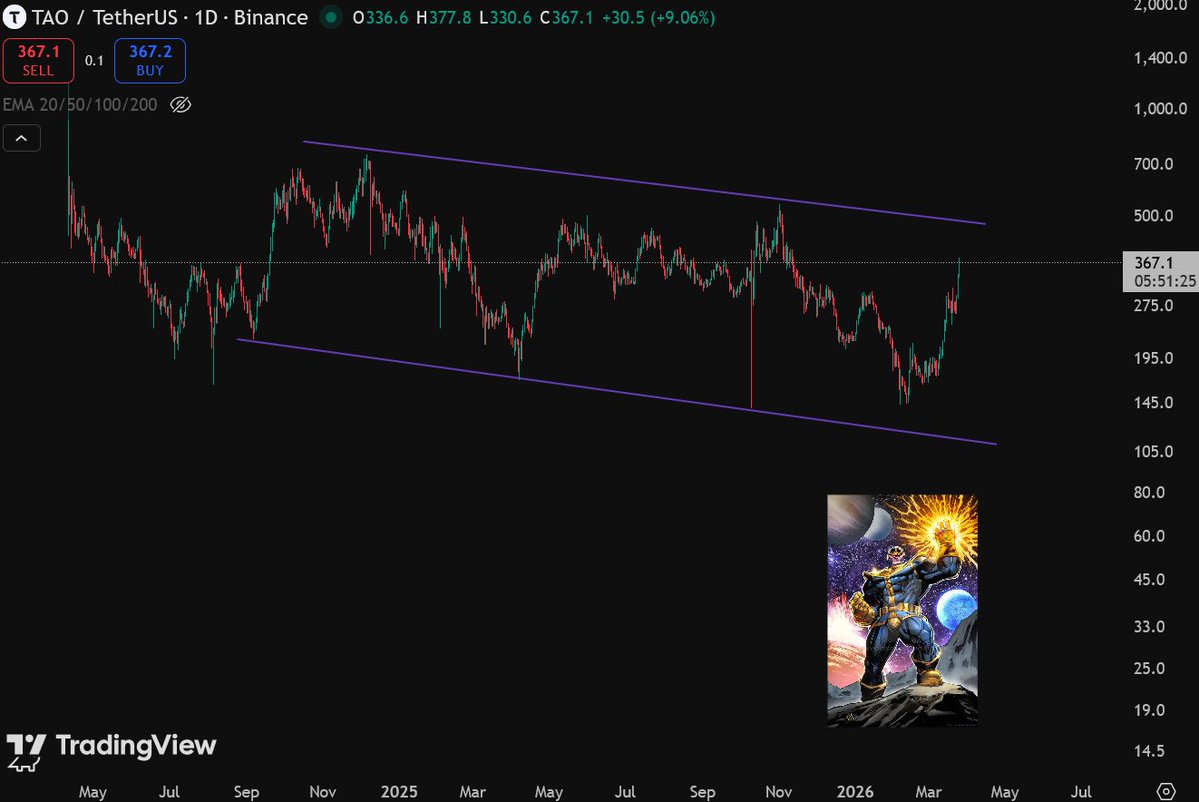The image size is (1199, 802).
Task: Click the TradingView logo
Action: pos(111,751)
